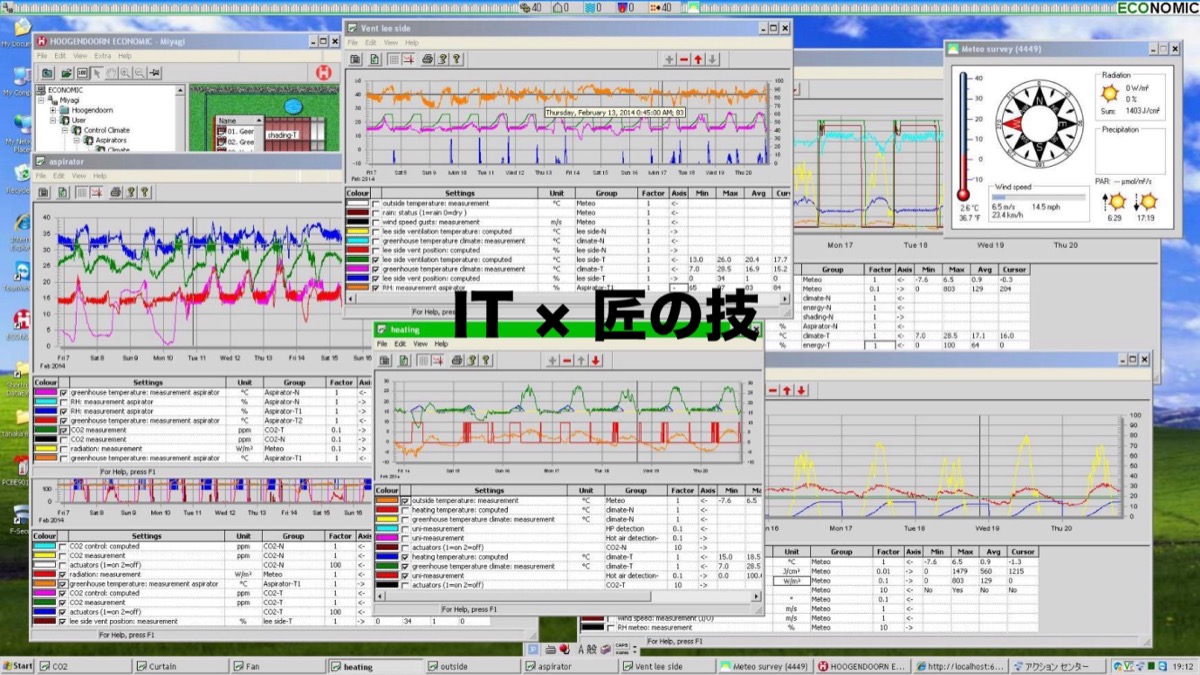Screen dimensions: 1200x675
Task: Click the print icon in Vent lee side toolbar
Action: click(x=427, y=60)
